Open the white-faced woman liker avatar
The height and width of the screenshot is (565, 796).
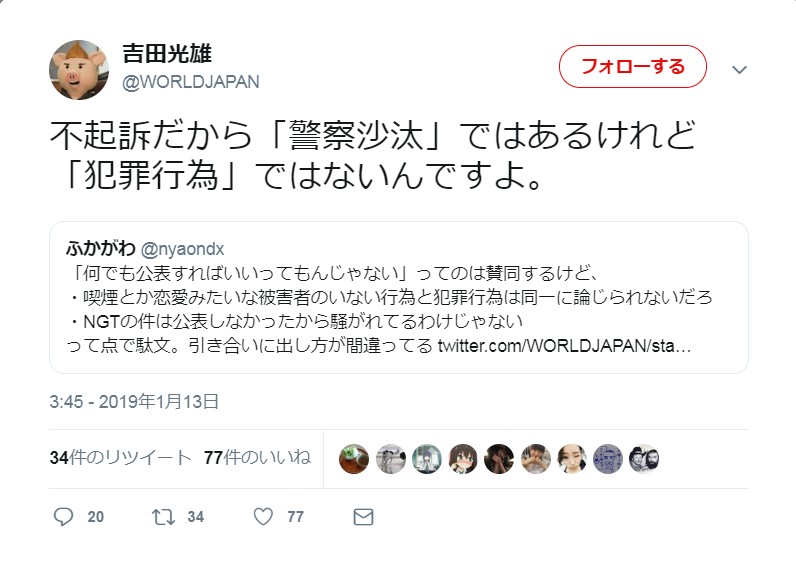[572, 459]
